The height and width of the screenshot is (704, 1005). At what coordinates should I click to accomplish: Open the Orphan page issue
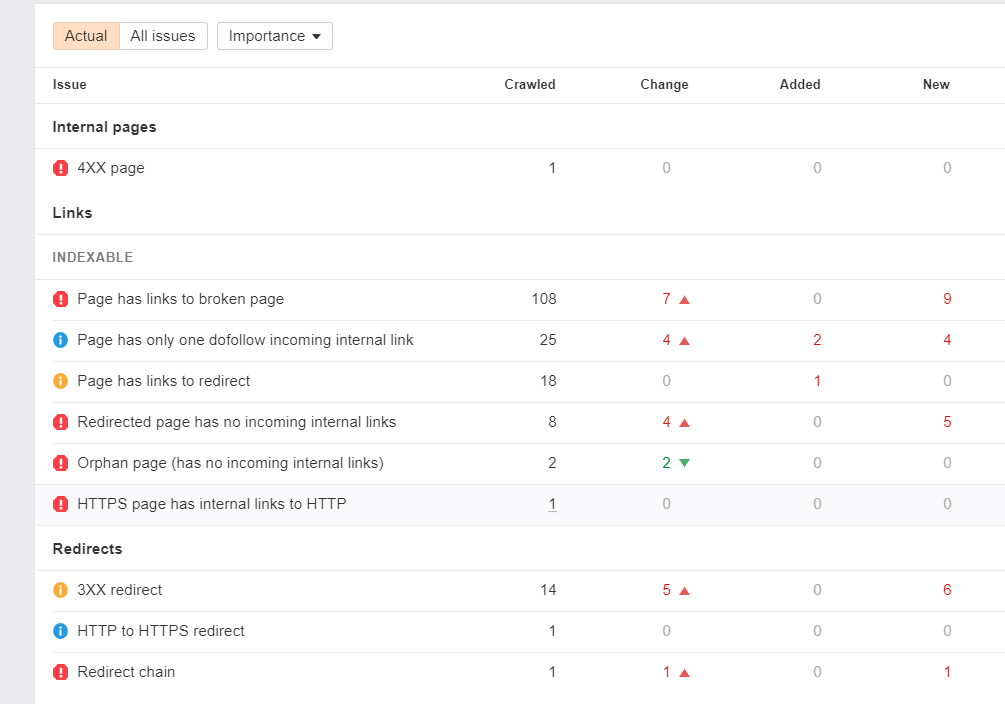[x=231, y=463]
